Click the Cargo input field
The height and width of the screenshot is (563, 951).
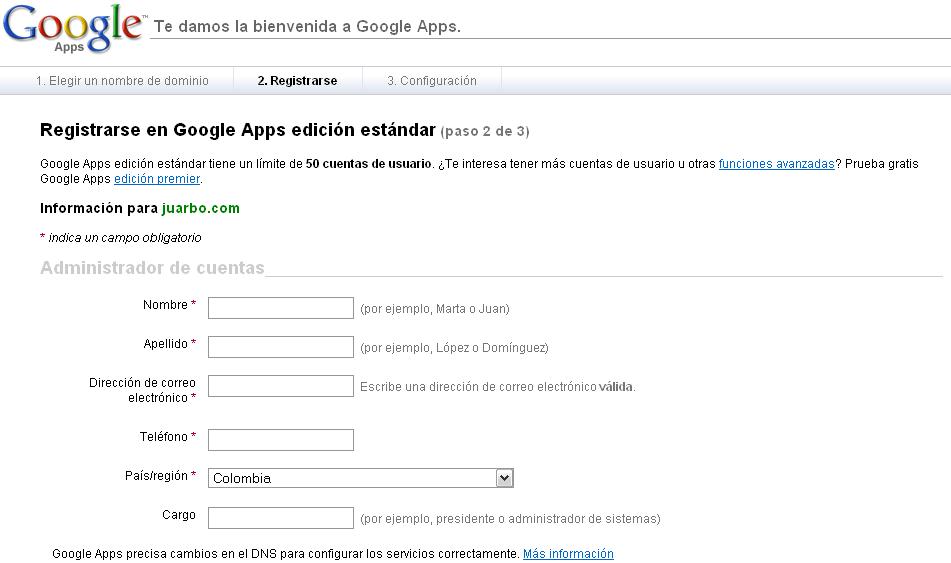(x=281, y=517)
